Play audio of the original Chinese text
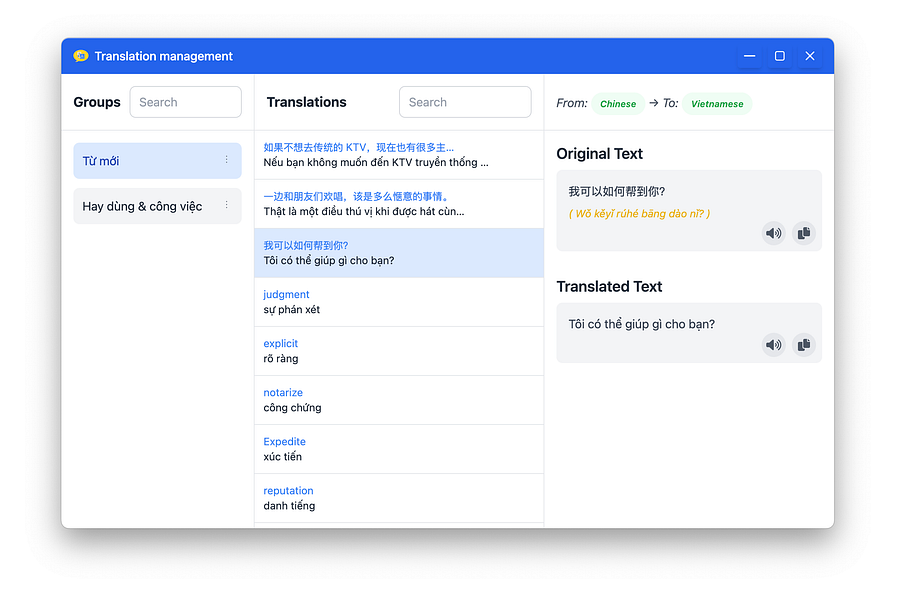The width and height of the screenshot is (897, 600). (773, 233)
